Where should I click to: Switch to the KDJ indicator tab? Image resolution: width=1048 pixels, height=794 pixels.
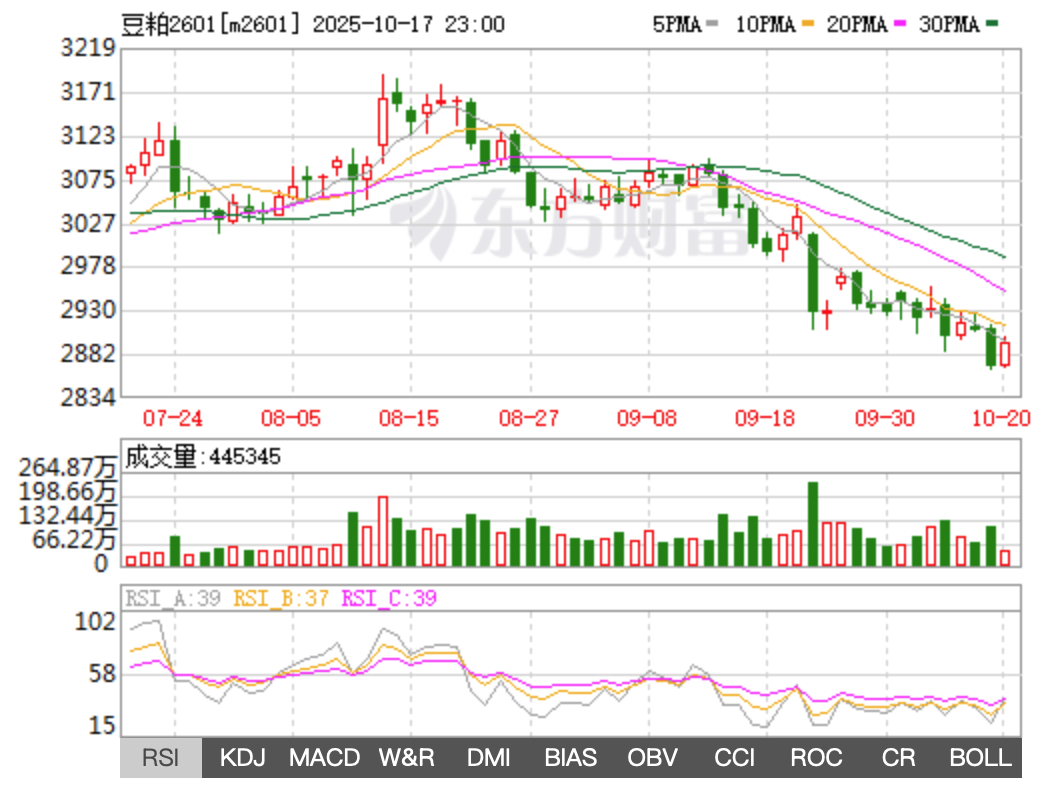pyautogui.click(x=242, y=758)
